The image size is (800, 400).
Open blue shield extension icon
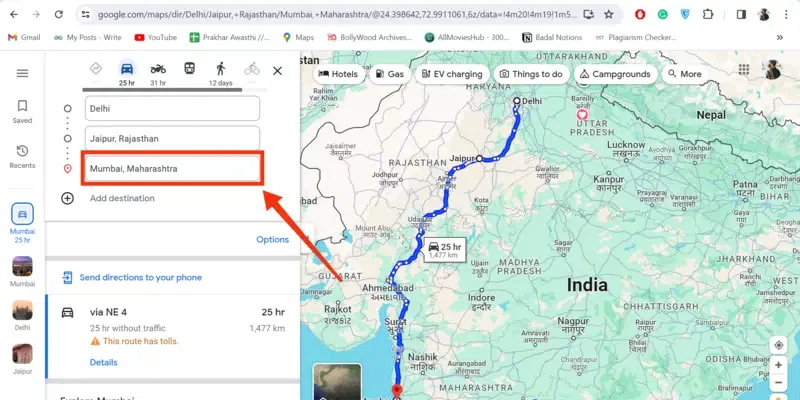pos(685,14)
